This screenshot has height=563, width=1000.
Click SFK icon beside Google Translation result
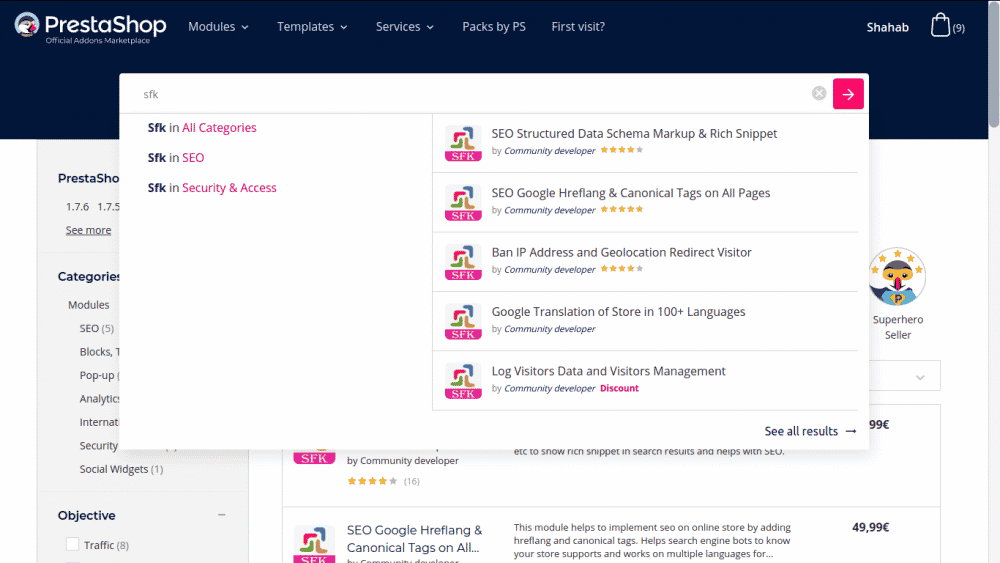pyautogui.click(x=463, y=321)
